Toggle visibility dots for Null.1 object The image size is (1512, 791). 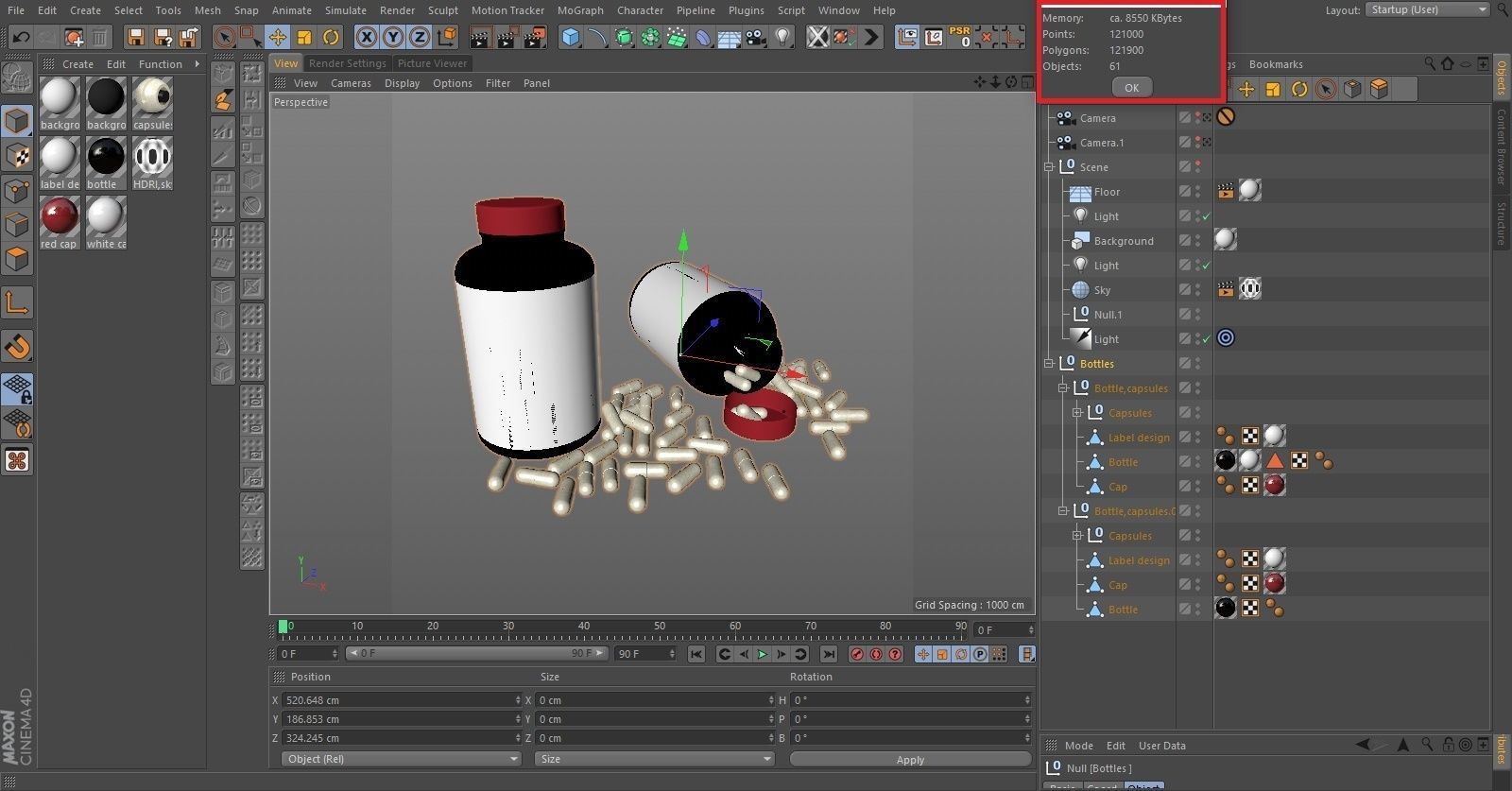tap(1198, 315)
